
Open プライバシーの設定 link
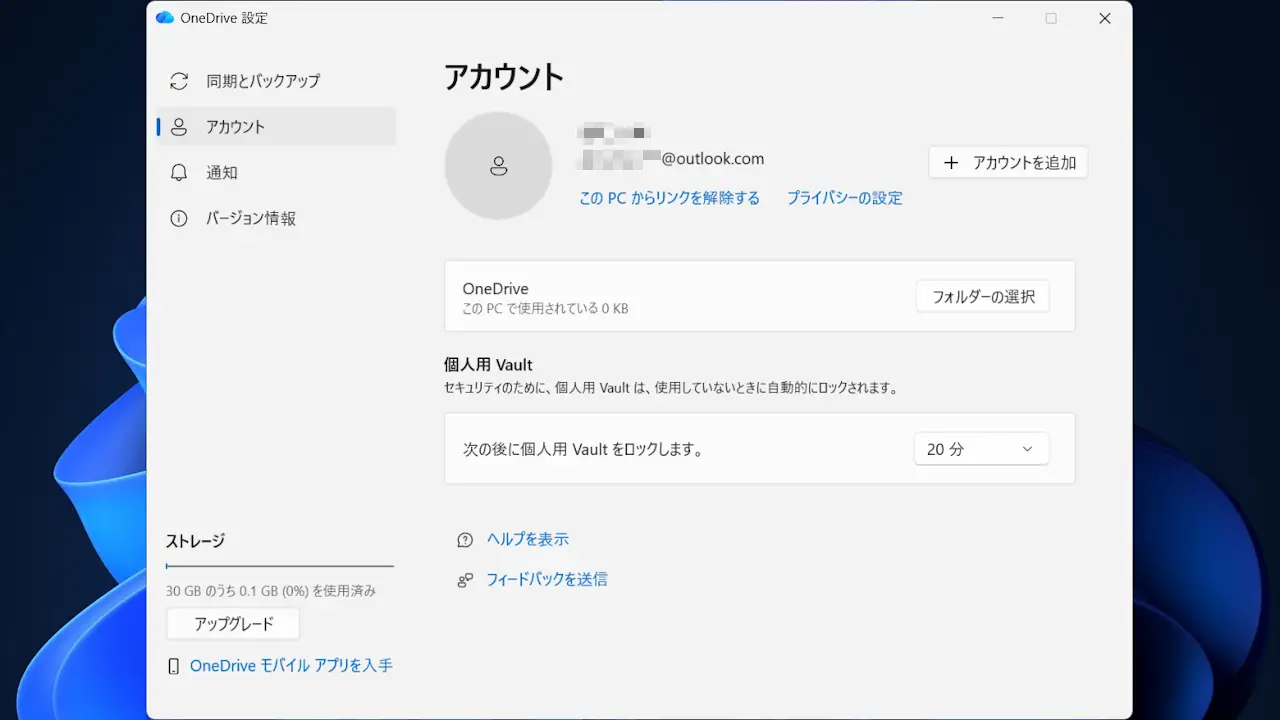click(844, 198)
